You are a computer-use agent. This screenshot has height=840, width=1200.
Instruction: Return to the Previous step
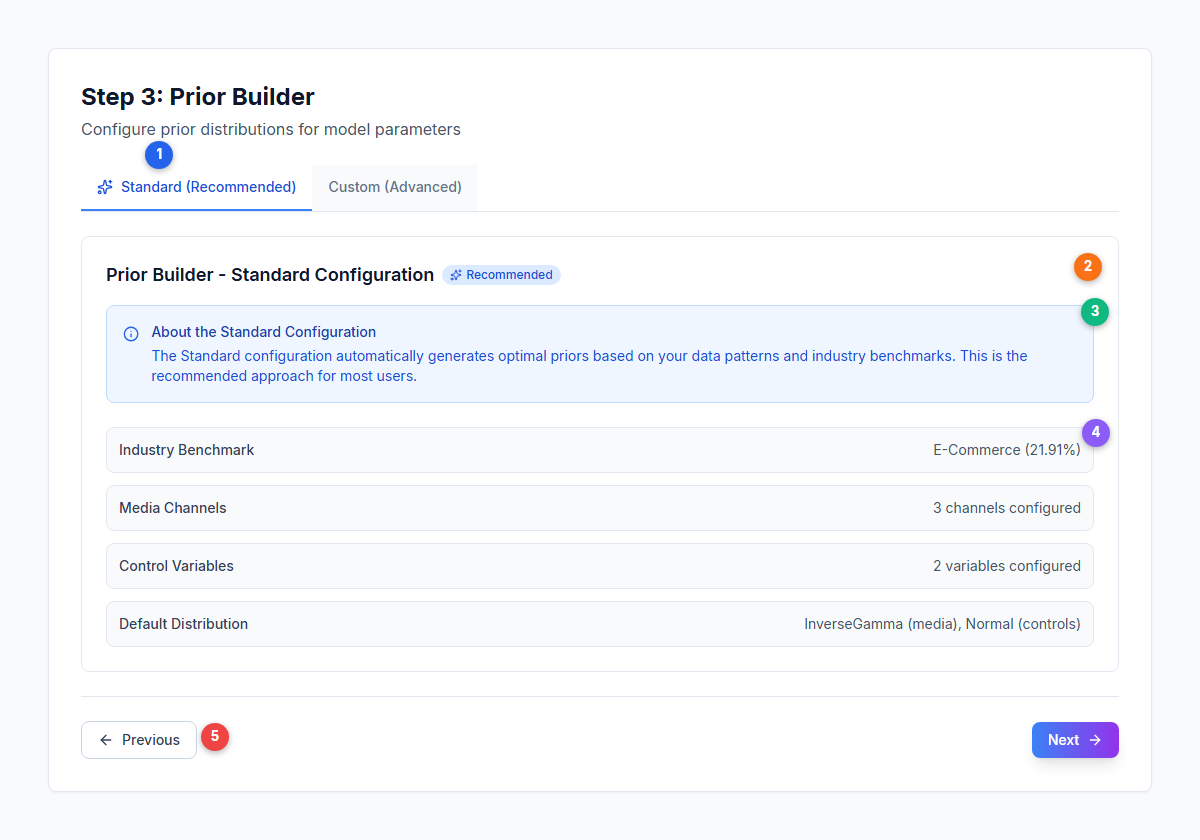click(139, 740)
